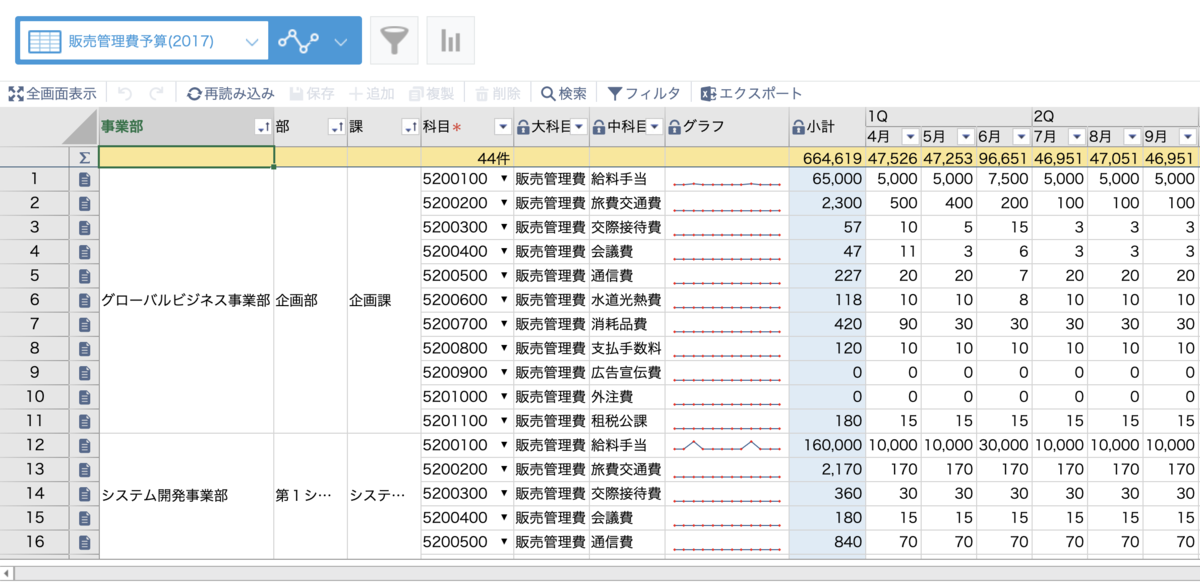Viewport: 1200px width, 585px height.
Task: Click 複製 duplicate button
Action: 432,93
